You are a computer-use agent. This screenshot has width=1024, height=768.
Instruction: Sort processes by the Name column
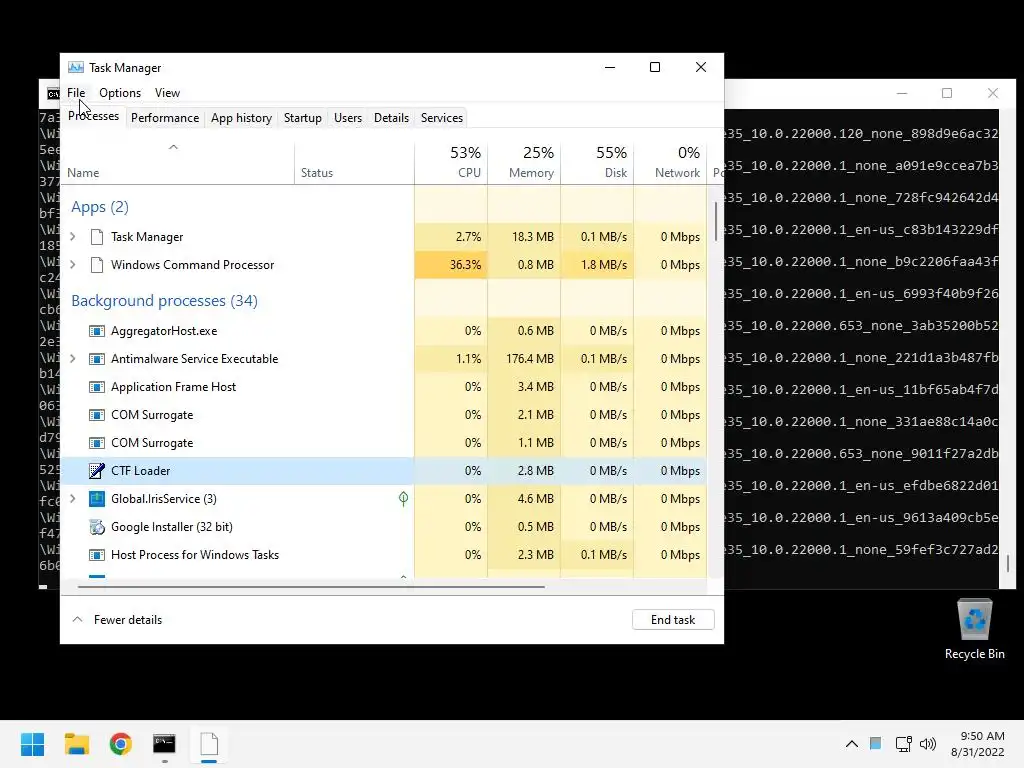tap(176, 163)
